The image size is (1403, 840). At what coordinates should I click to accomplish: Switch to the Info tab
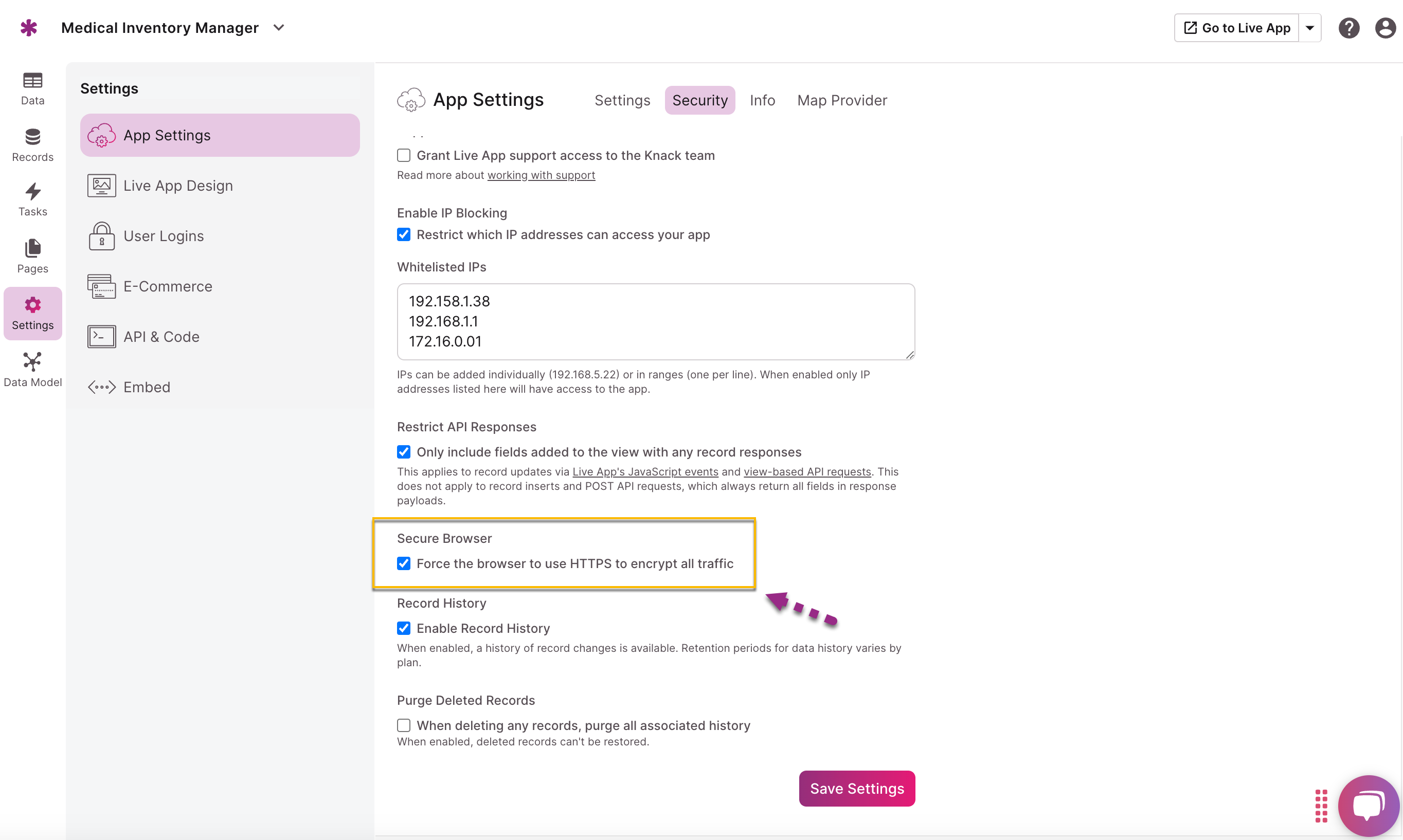[762, 100]
